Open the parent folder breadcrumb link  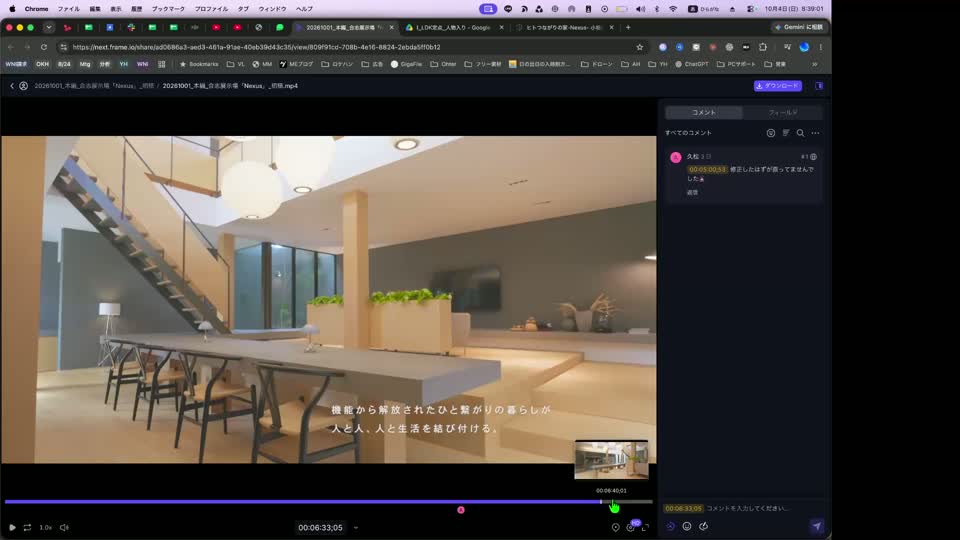click(x=94, y=86)
